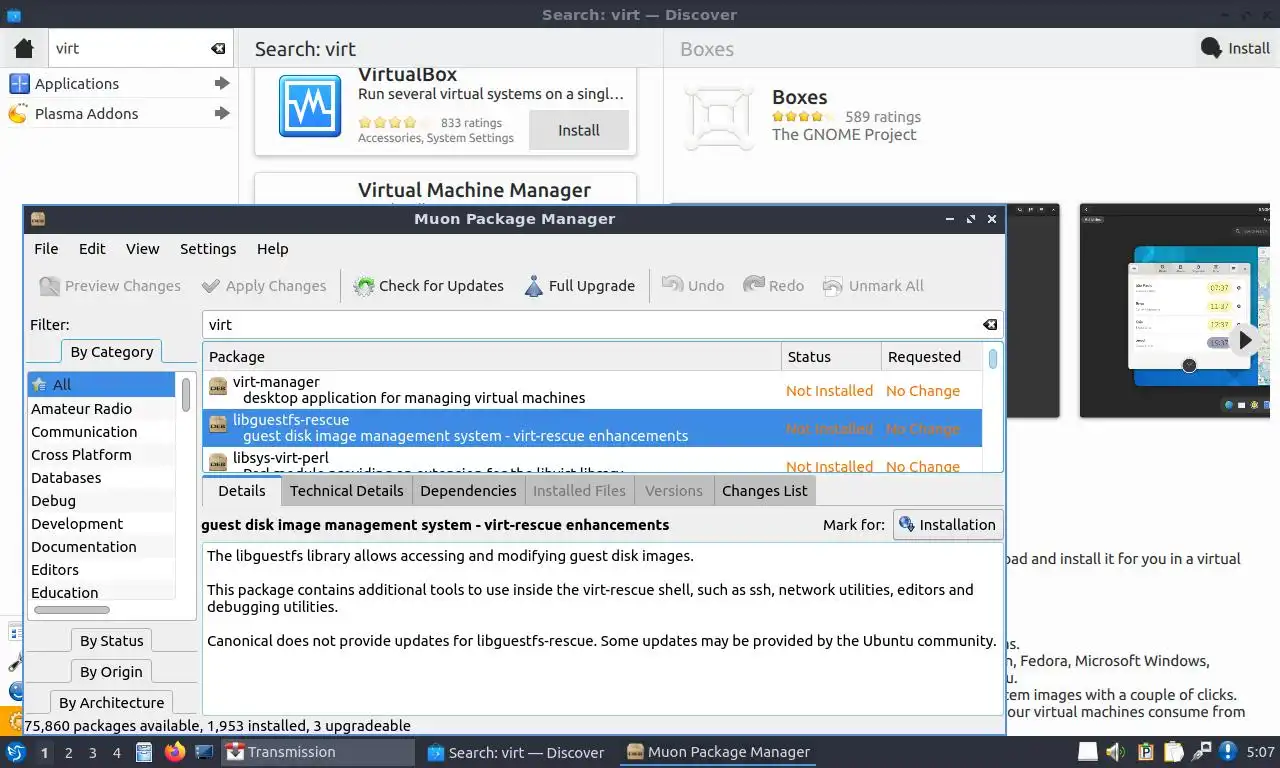Clear the Discover search box text

tap(217, 48)
